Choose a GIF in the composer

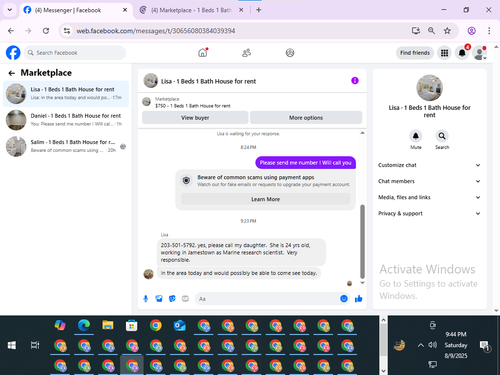(x=185, y=299)
